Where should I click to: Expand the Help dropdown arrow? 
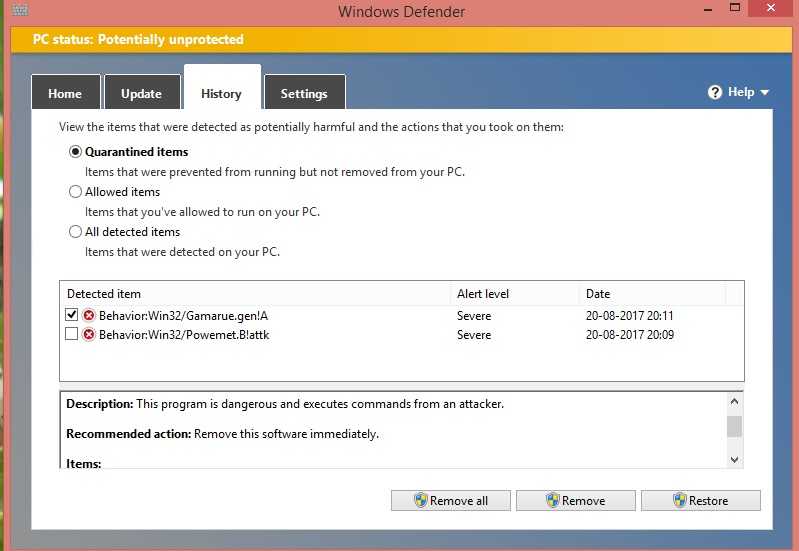765,93
